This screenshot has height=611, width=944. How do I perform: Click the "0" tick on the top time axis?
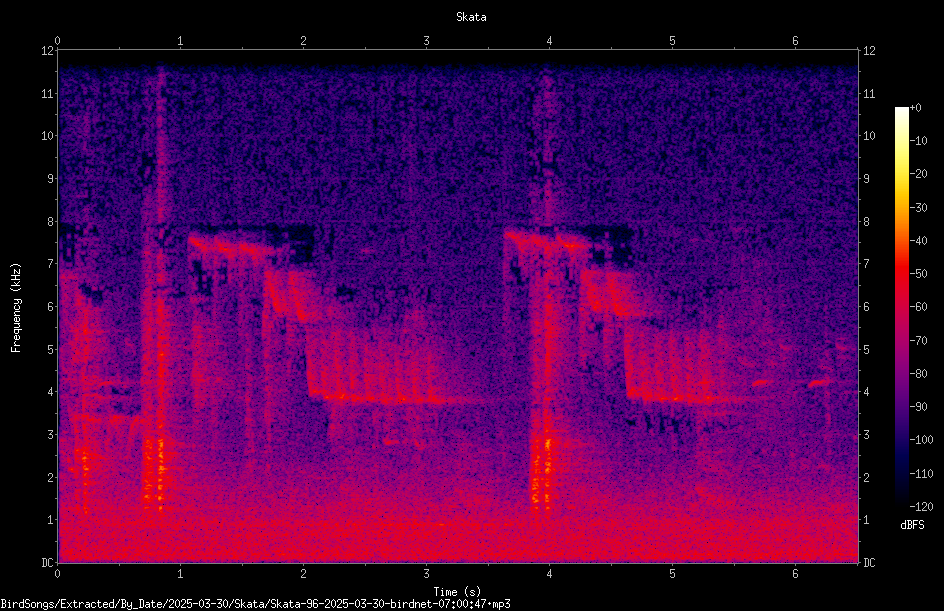click(x=57, y=41)
